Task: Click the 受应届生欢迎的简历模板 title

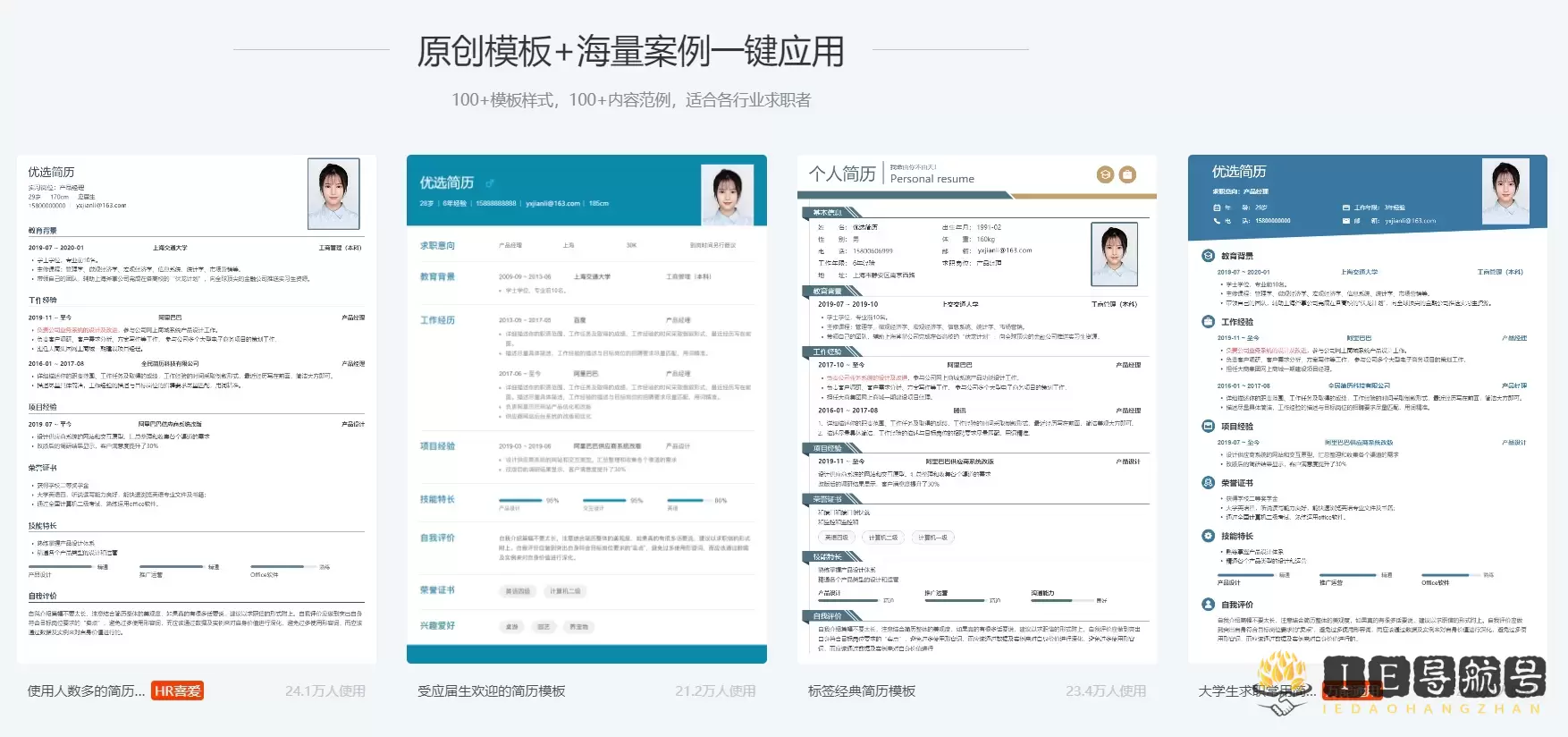Action: 492,691
